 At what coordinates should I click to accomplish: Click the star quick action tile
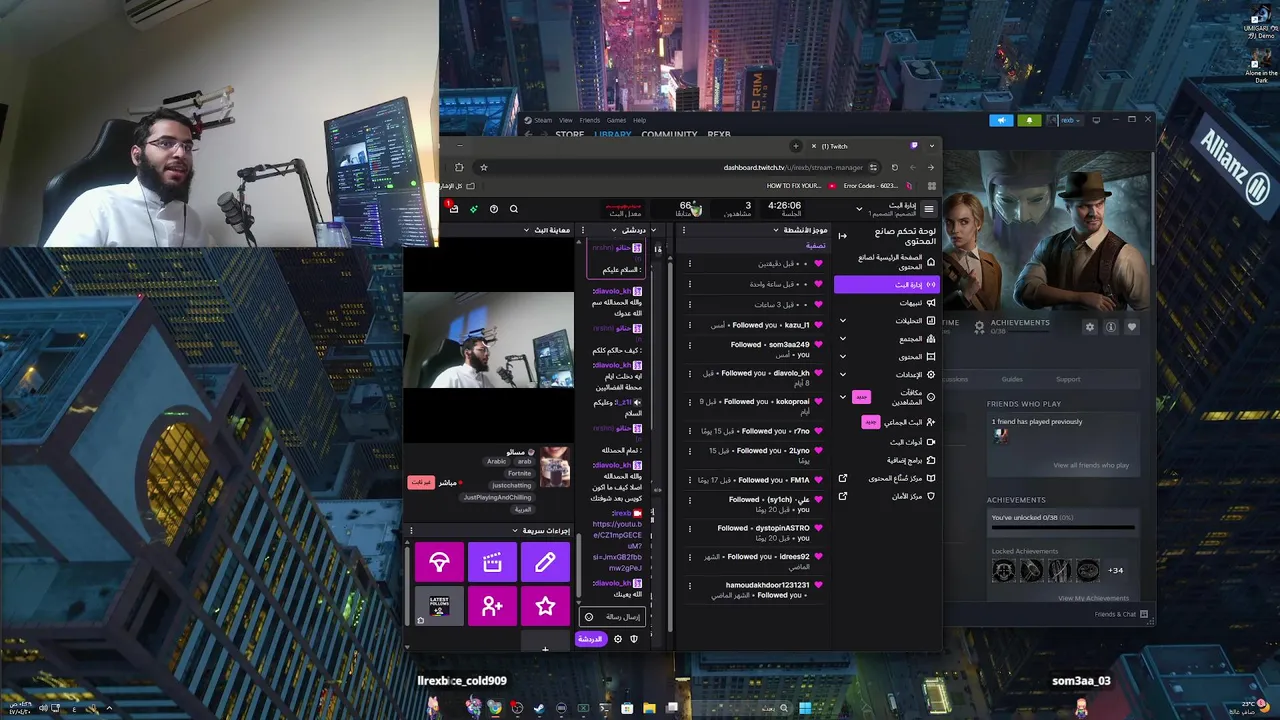[x=545, y=606]
